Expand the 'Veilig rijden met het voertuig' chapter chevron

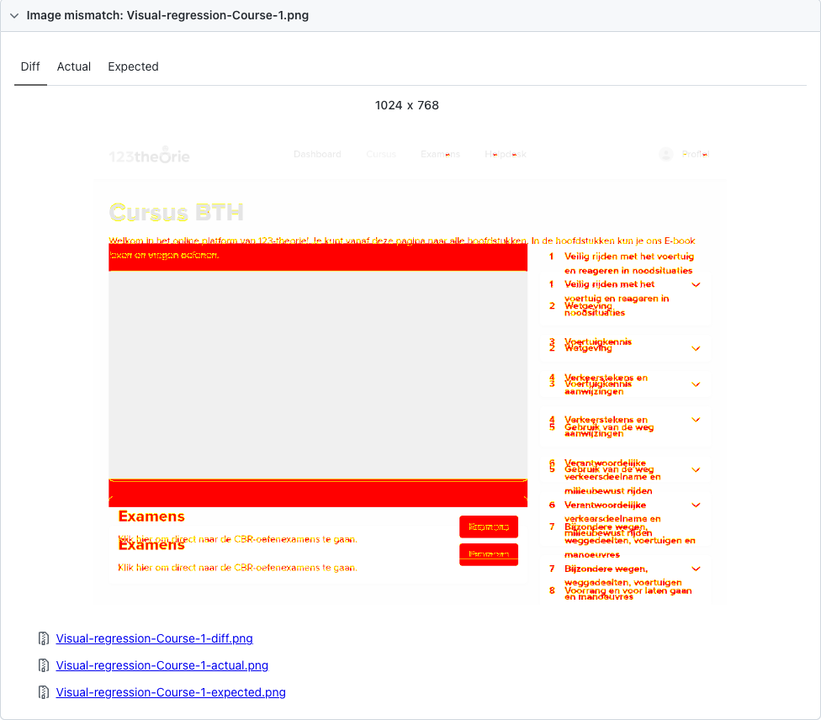697,284
